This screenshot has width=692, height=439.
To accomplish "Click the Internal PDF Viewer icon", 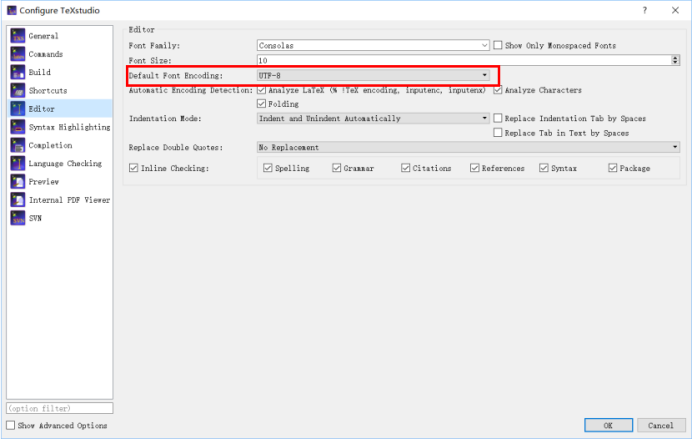I will (18, 200).
